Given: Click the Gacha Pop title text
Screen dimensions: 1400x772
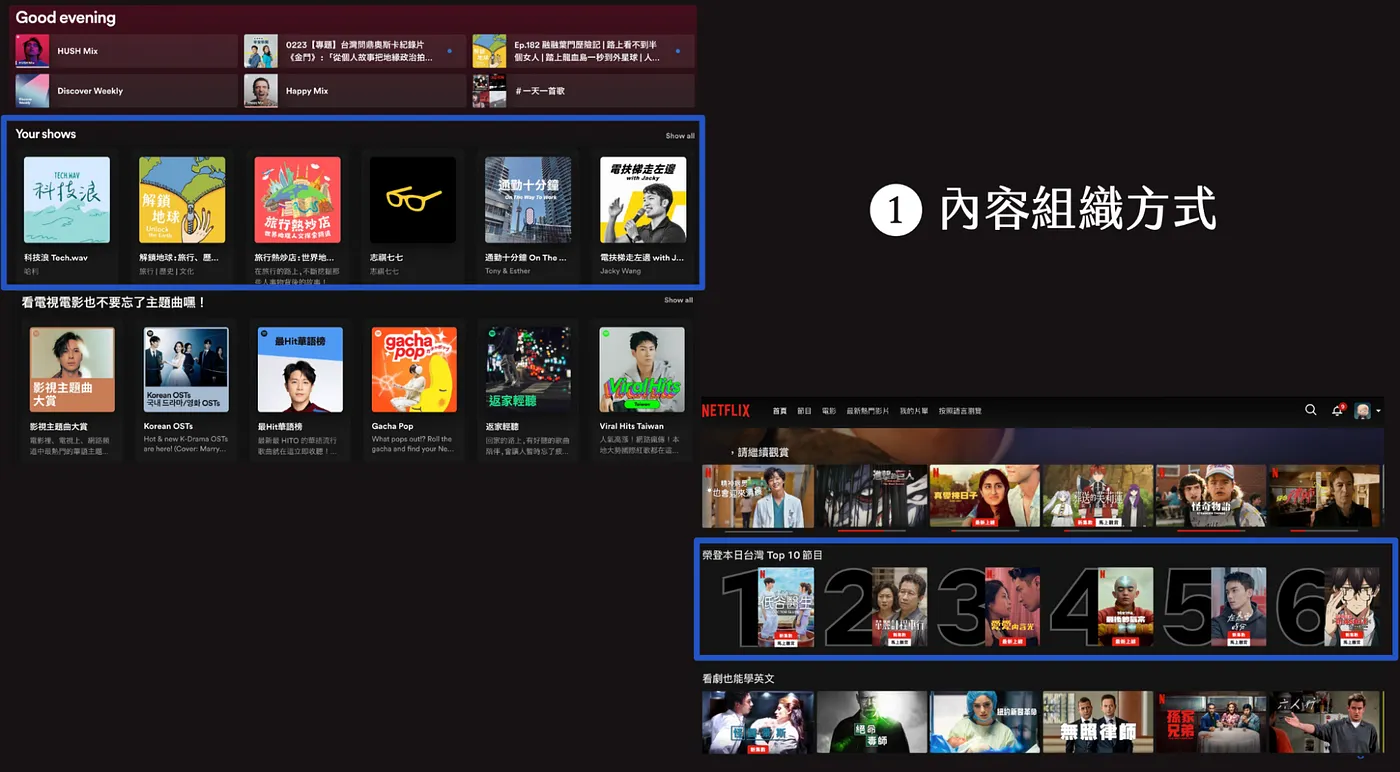Looking at the screenshot, I should (393, 427).
